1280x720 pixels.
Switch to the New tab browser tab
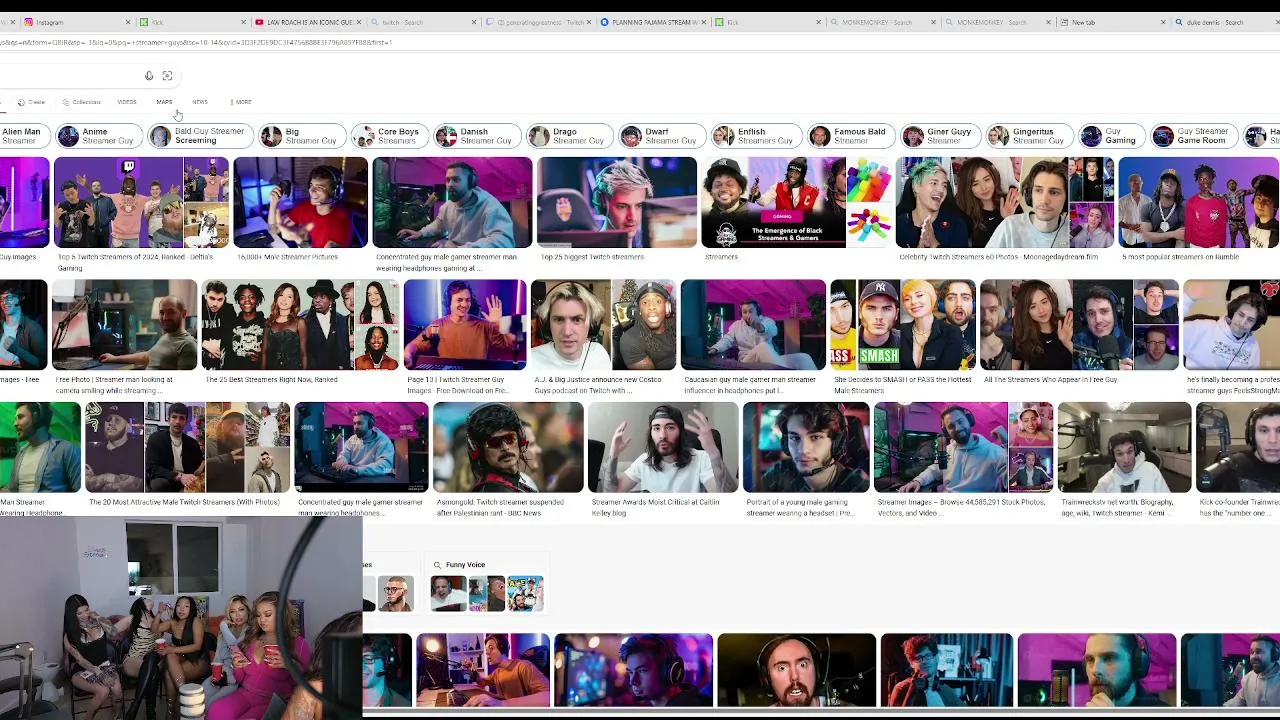pyautogui.click(x=1113, y=22)
